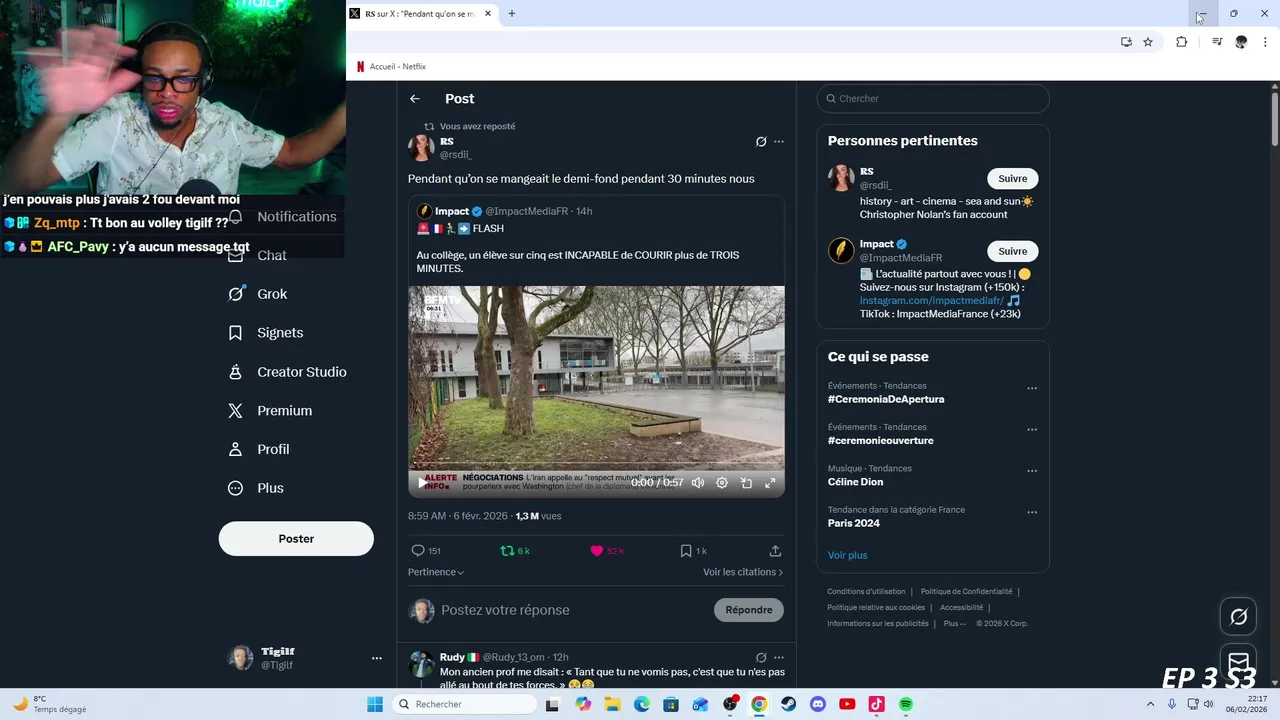Expand the Pertinence sort dropdown

pos(436,572)
